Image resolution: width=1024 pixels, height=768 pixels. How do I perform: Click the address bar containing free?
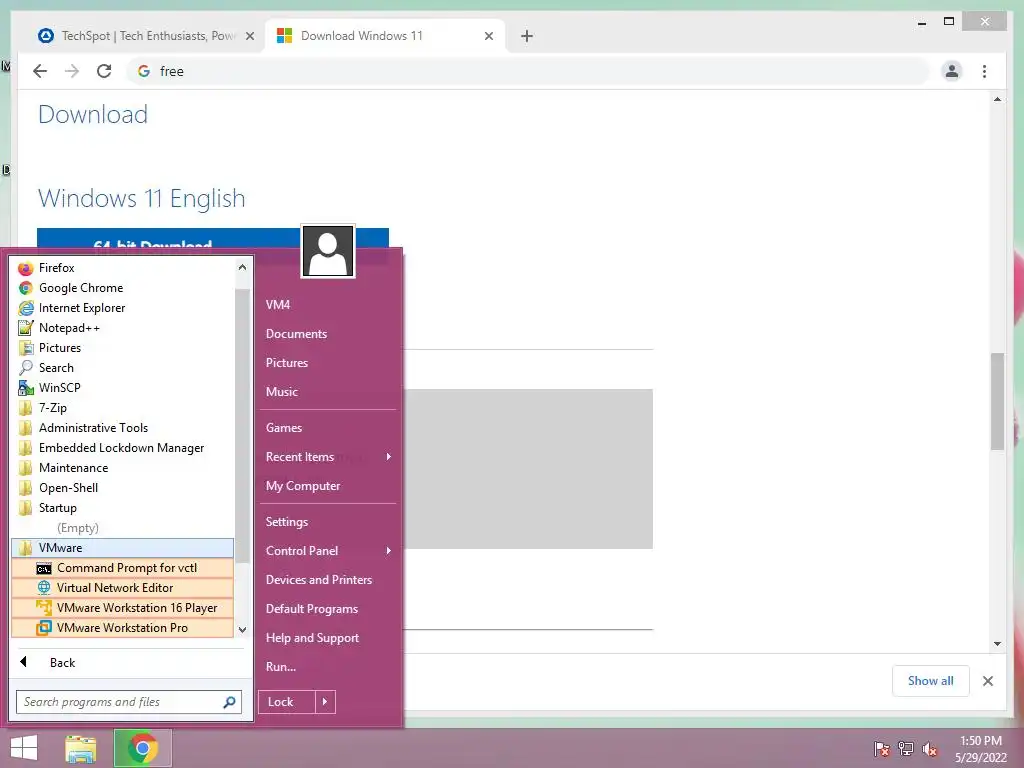click(528, 71)
